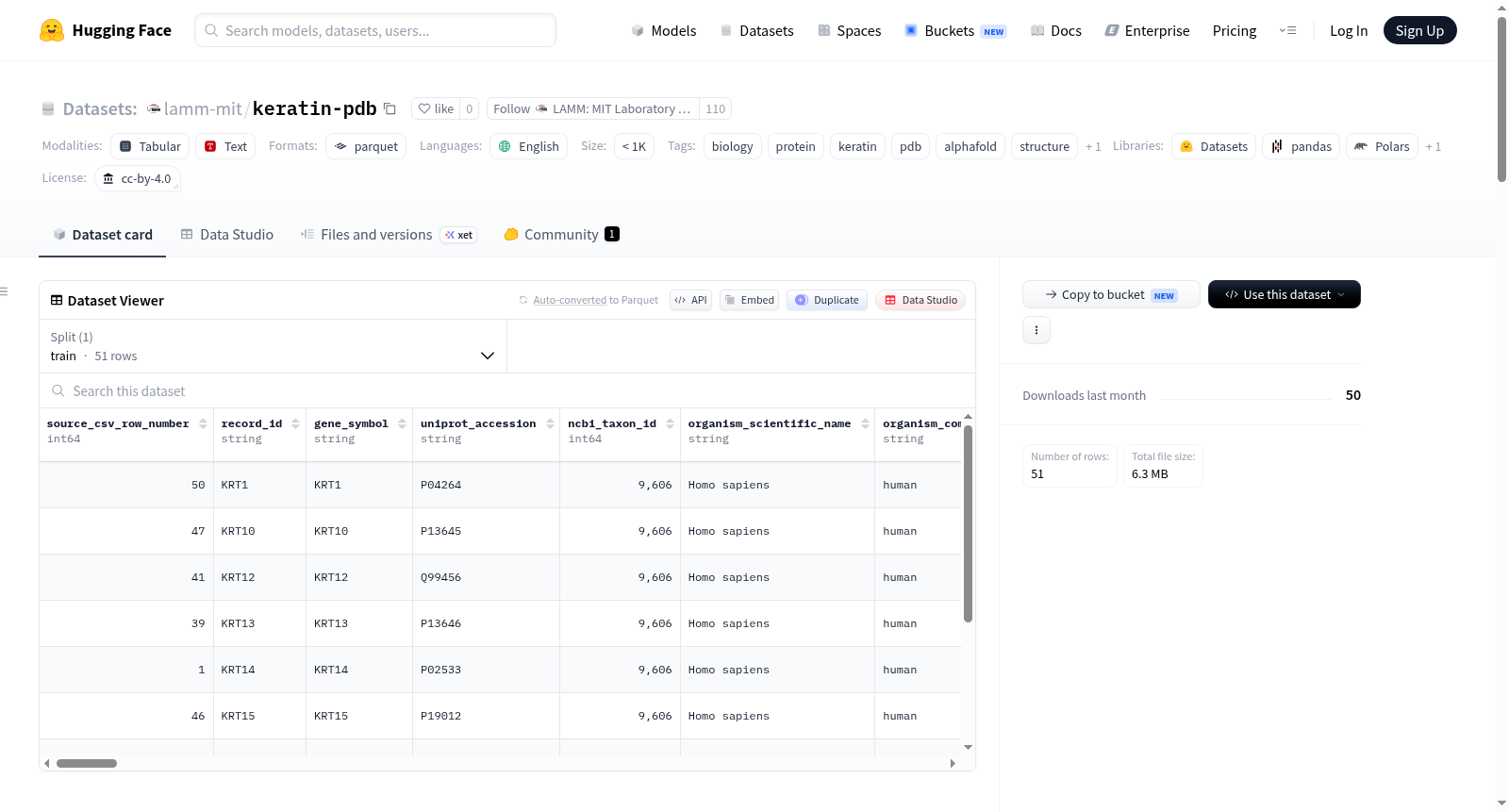Click the table scroll-down arrow
Viewport: 1509px width, 812px height.
coord(968,748)
